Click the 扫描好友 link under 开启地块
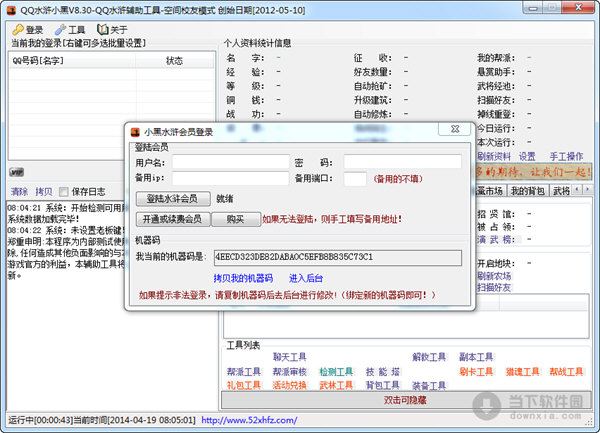600x433 pixels. coord(494,287)
